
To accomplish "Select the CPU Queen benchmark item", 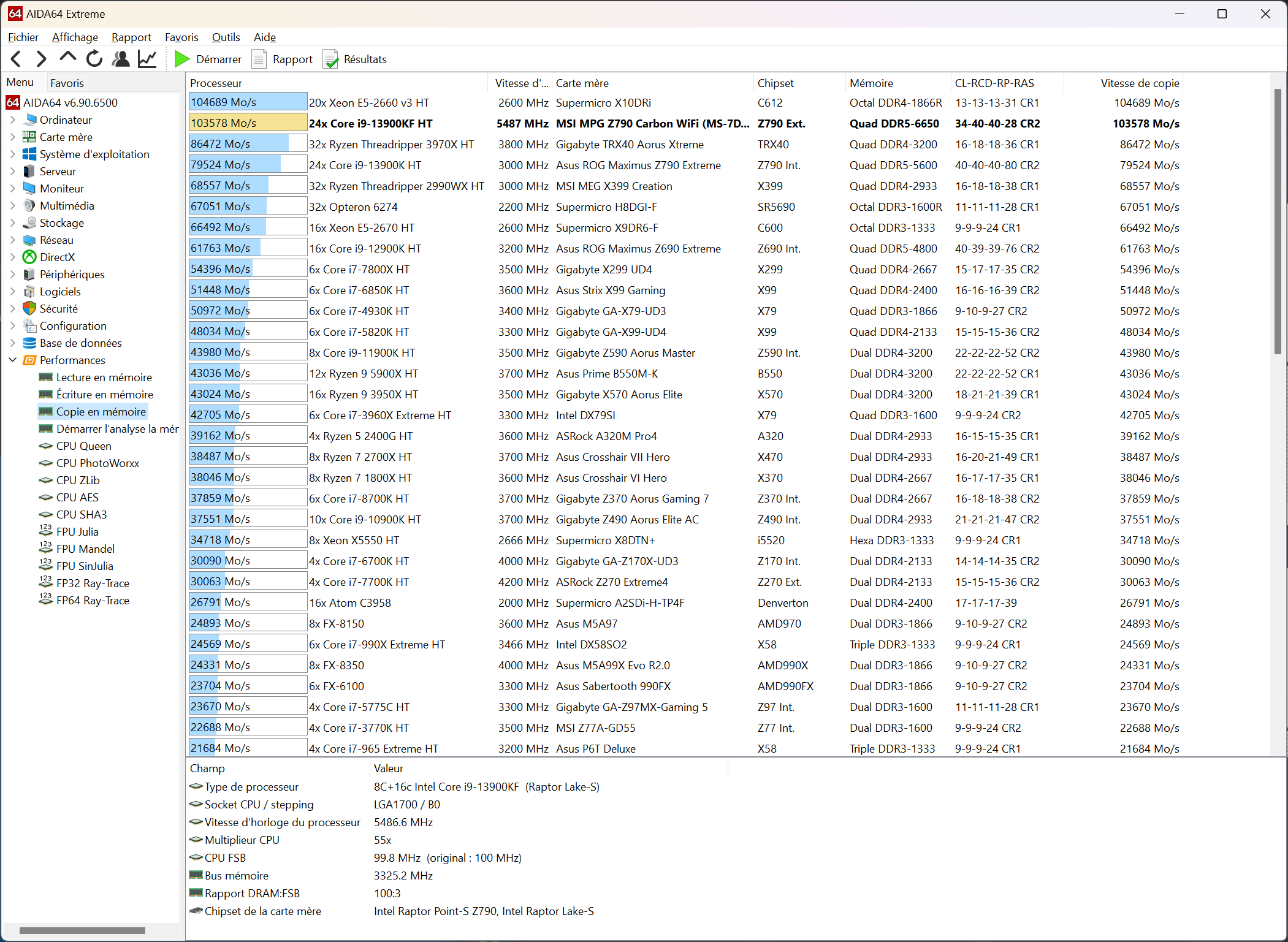I will (x=83, y=446).
